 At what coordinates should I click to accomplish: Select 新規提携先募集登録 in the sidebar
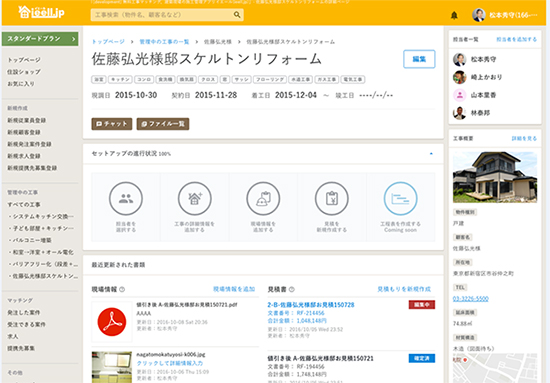[32, 168]
